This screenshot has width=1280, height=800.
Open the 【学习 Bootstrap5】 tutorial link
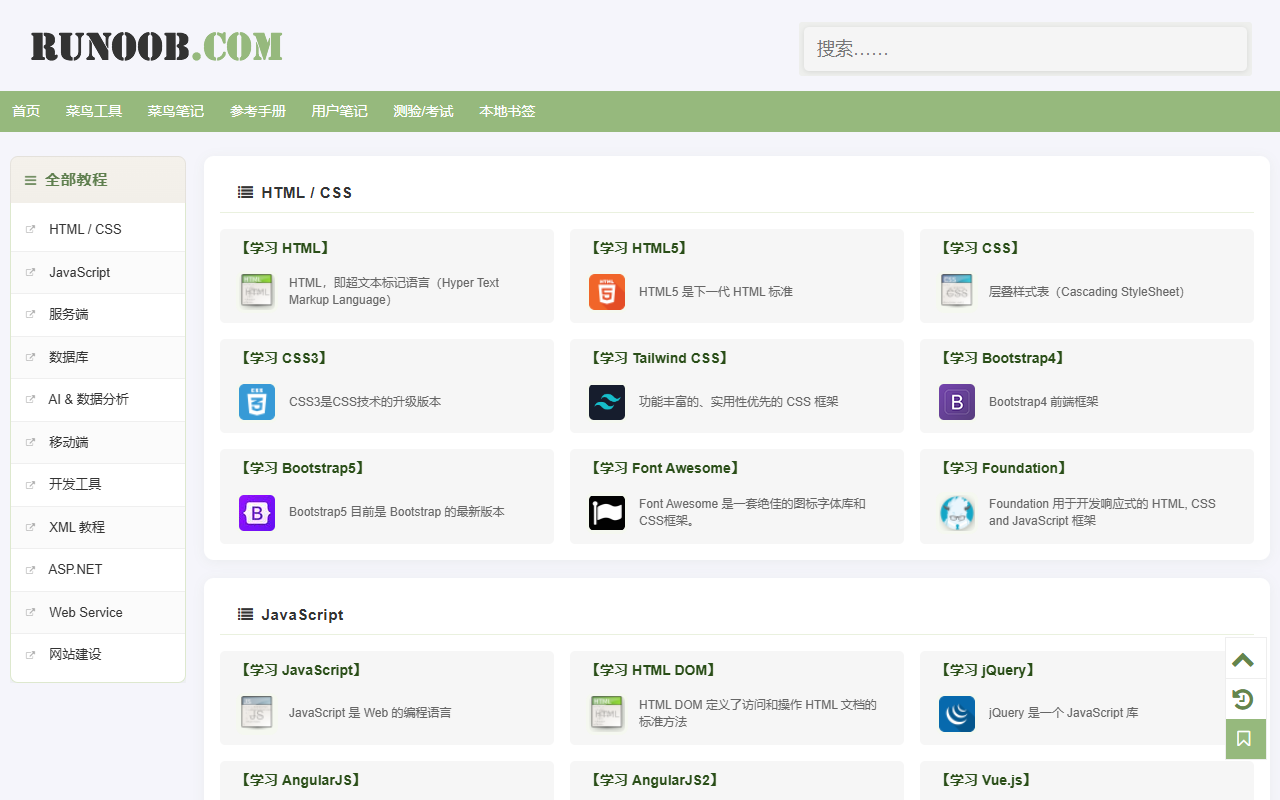302,468
